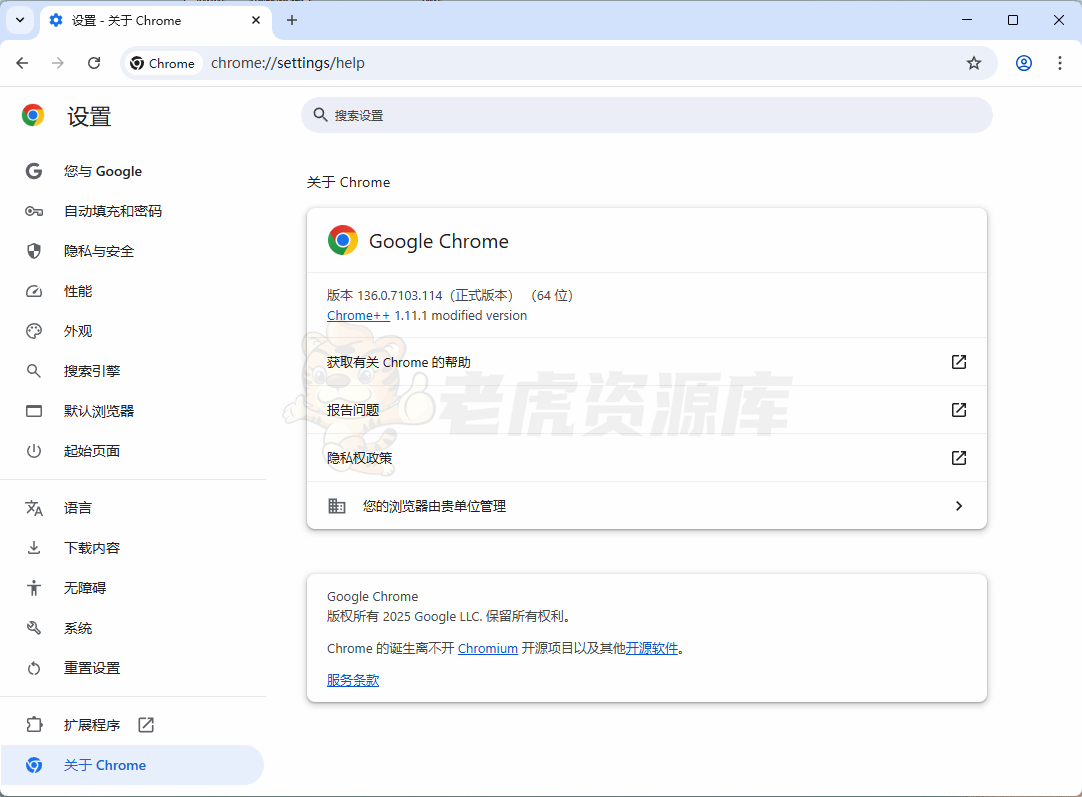Open the profile avatar icon

coord(1024,63)
